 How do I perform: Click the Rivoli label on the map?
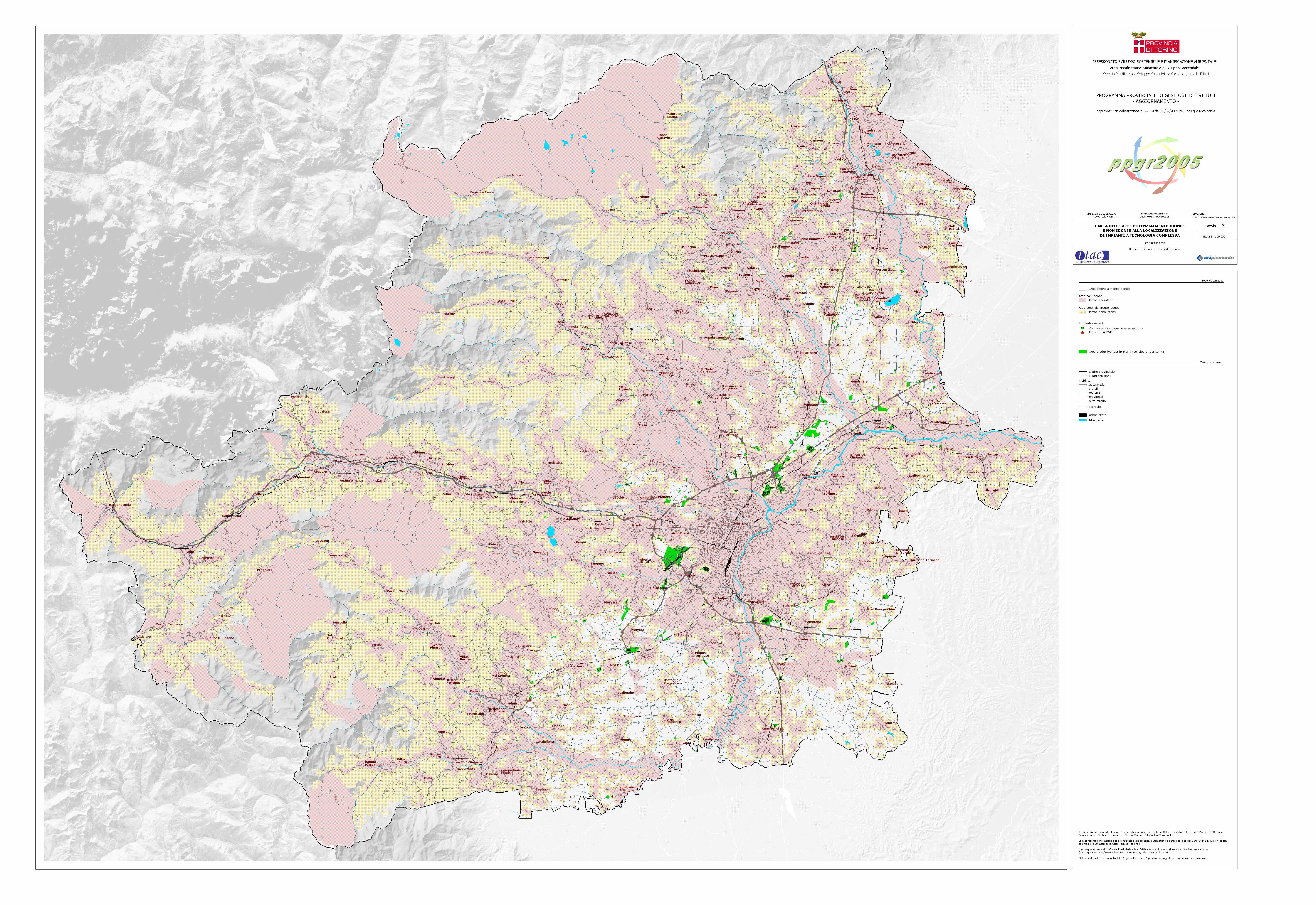[x=637, y=525]
